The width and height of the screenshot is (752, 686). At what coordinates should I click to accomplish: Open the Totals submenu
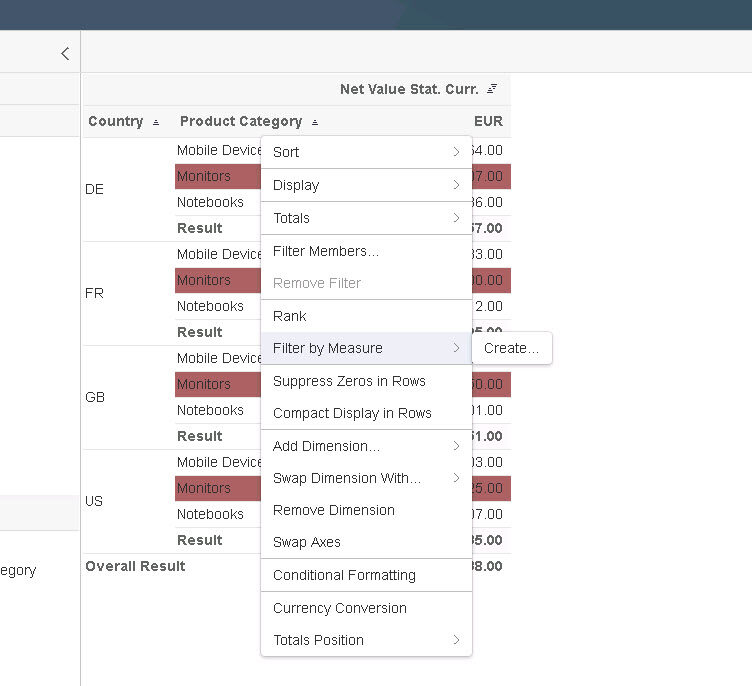[366, 218]
